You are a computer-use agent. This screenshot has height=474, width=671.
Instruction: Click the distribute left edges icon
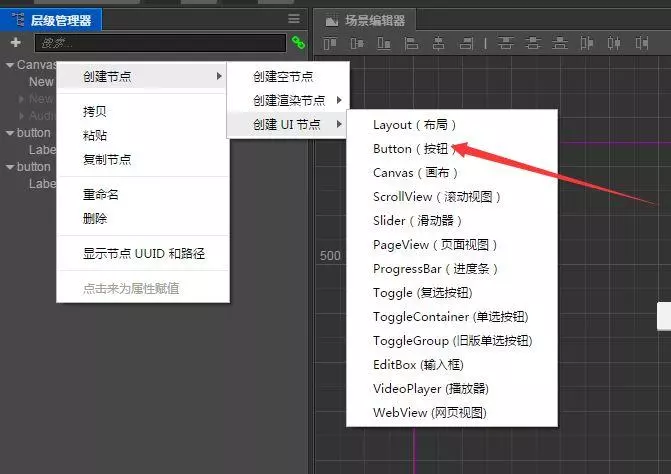(x=587, y=43)
